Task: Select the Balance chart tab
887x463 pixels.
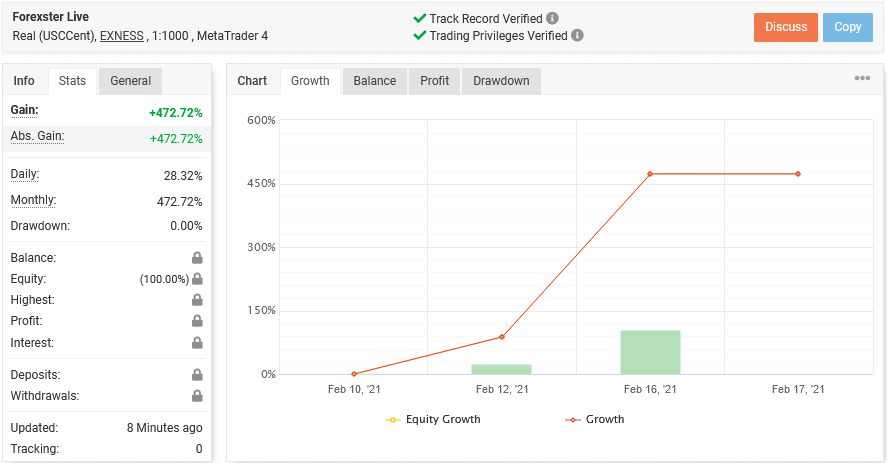Action: [x=374, y=81]
